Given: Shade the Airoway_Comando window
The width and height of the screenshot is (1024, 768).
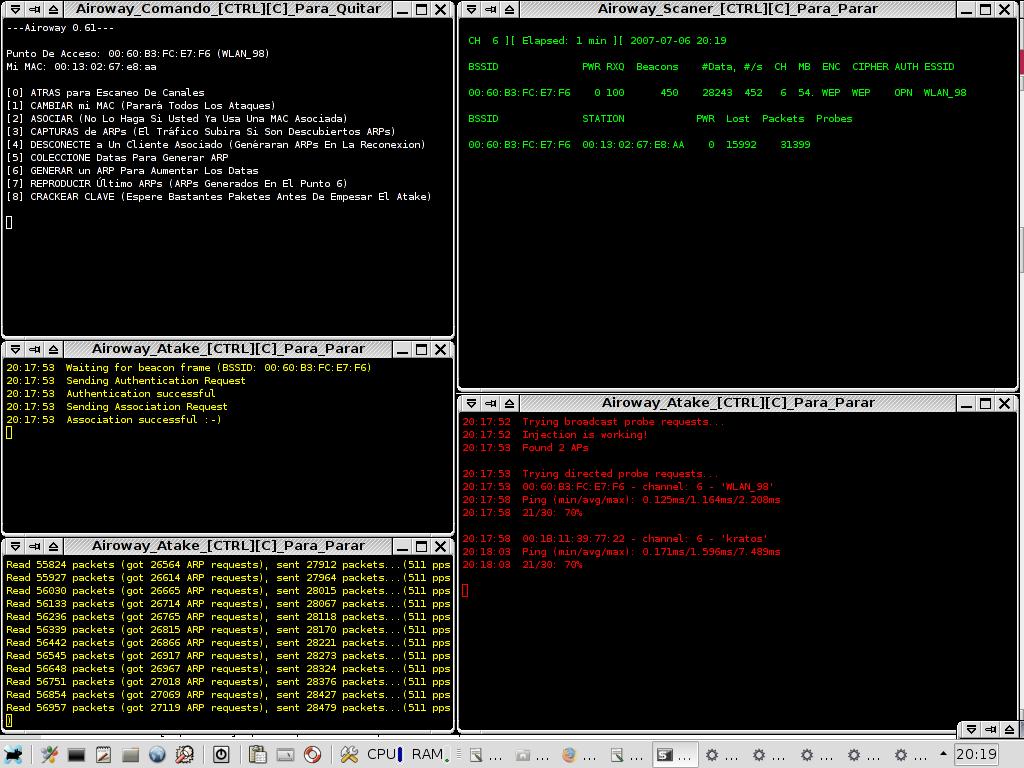Looking at the screenshot, I should coord(54,9).
